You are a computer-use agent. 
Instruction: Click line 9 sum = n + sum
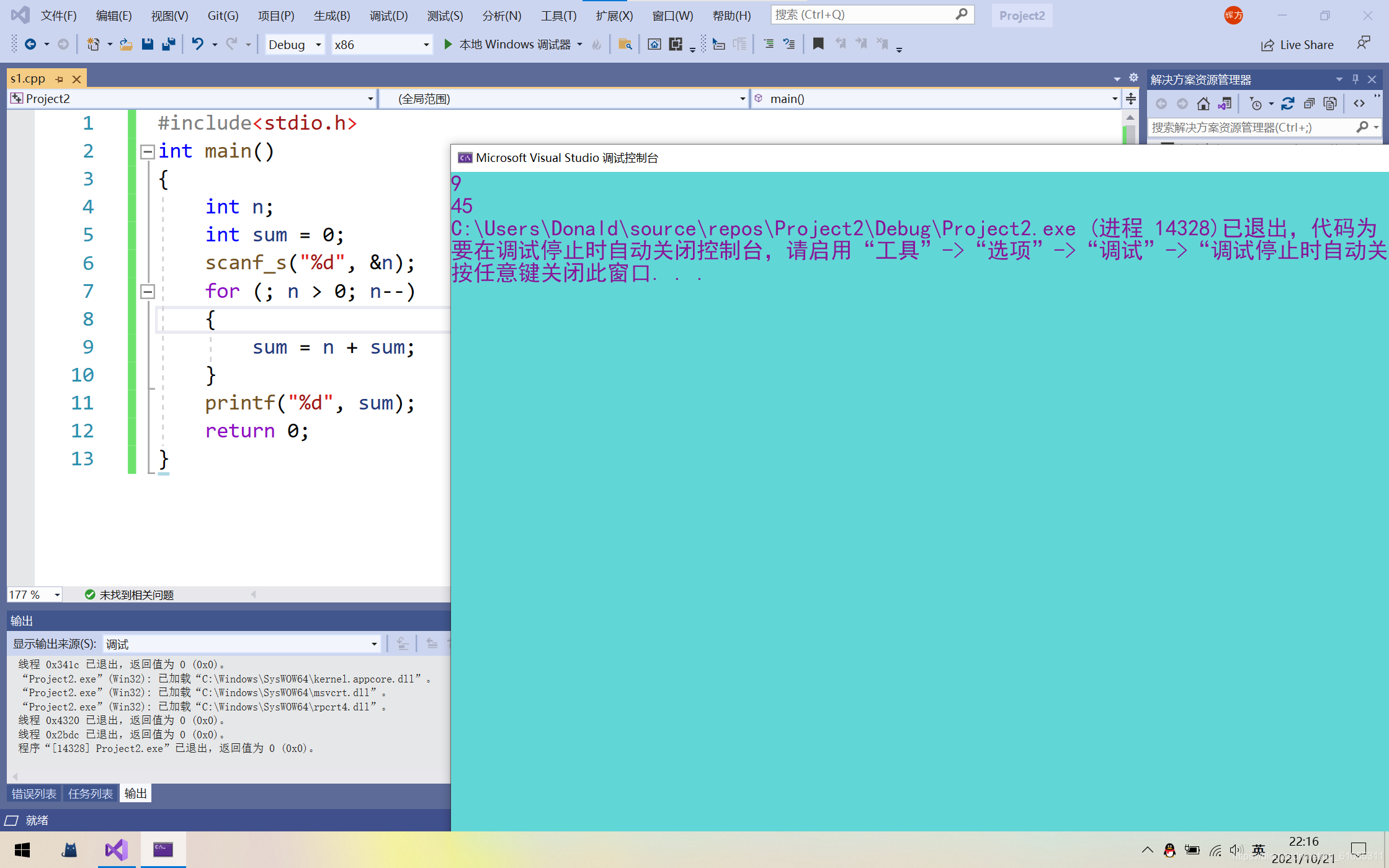point(333,347)
